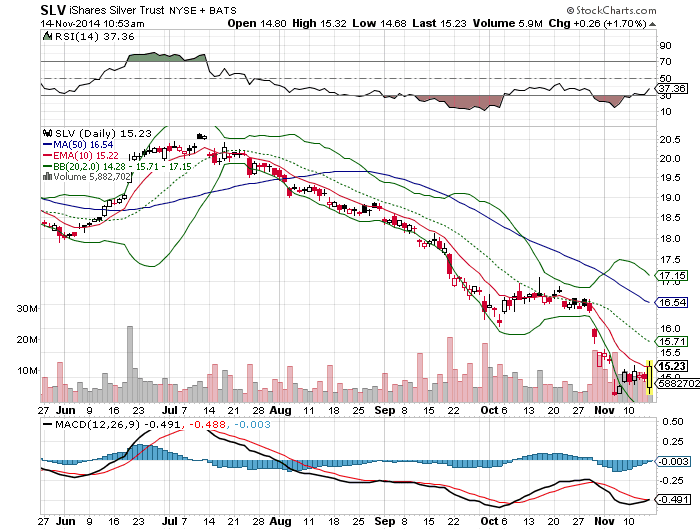The image size is (700, 530).
Task: Click the -0.491 MACD value tag
Action: click(x=673, y=499)
